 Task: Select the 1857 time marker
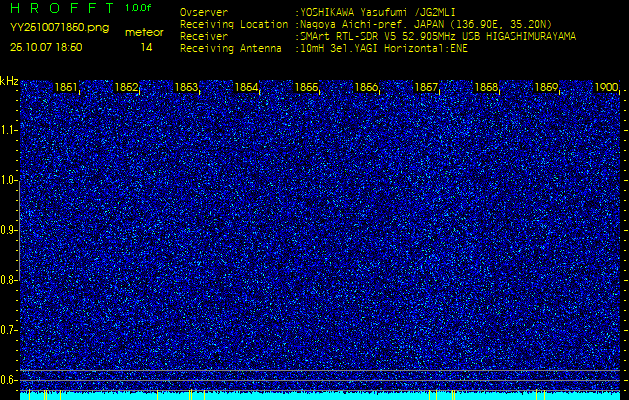click(x=426, y=88)
